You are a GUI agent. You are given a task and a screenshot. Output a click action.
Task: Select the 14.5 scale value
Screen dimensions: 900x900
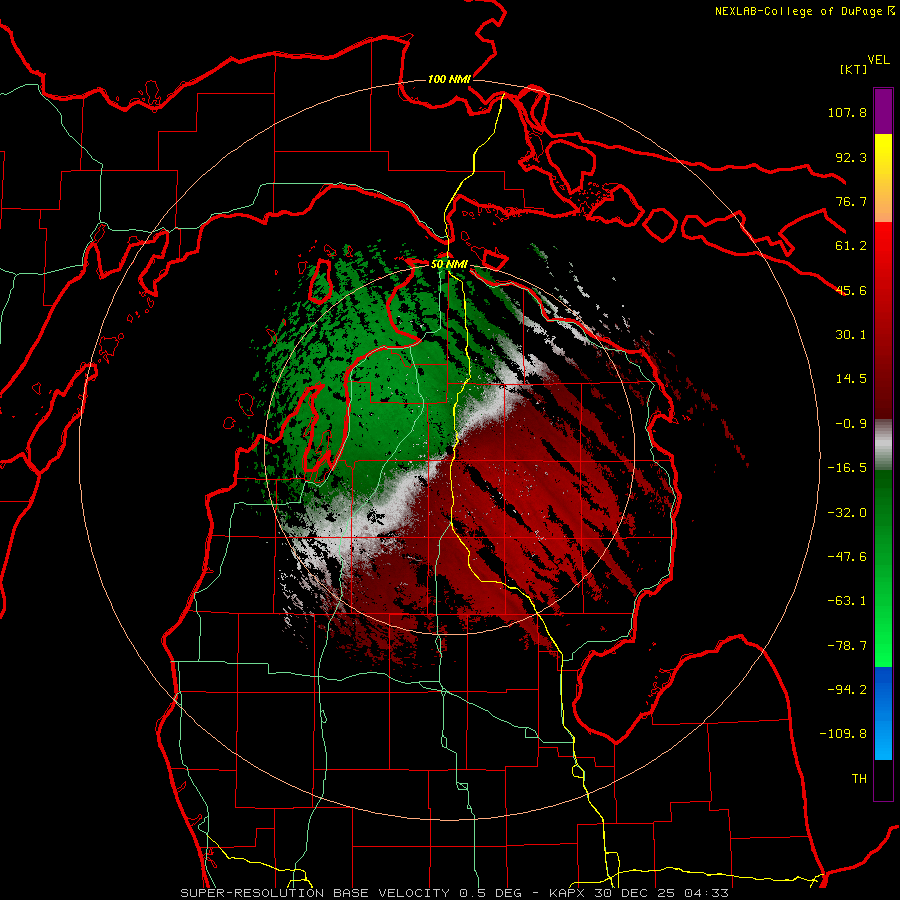(x=851, y=379)
